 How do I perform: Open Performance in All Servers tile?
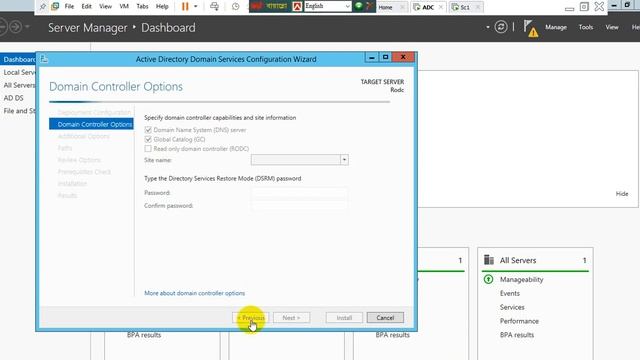[x=519, y=321]
